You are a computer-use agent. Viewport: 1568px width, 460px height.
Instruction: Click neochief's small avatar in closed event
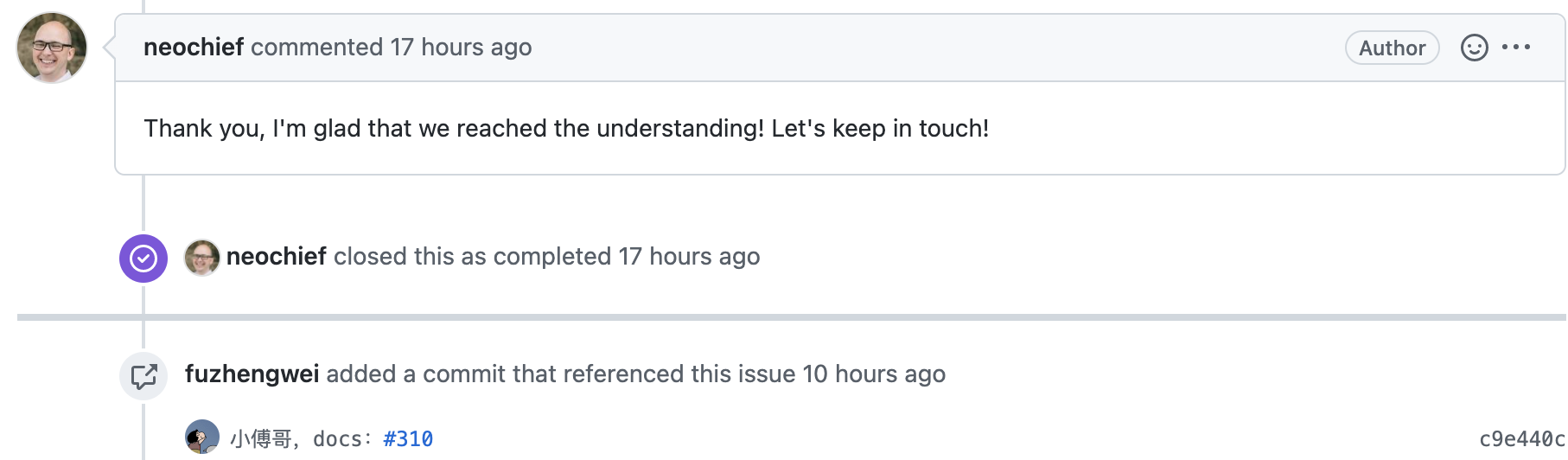point(202,258)
